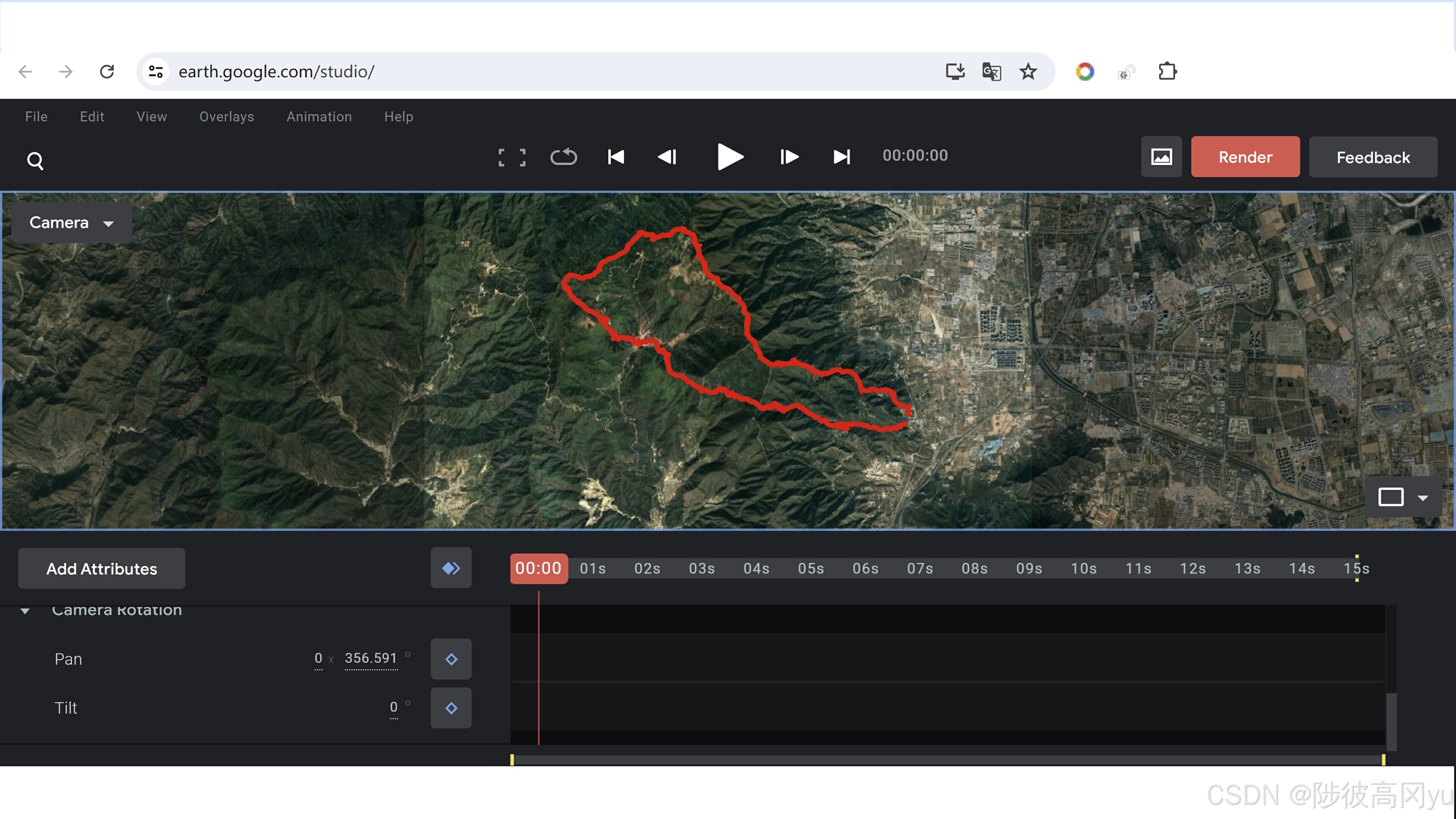Toggle looping playback
This screenshot has height=819, width=1456.
pos(563,157)
